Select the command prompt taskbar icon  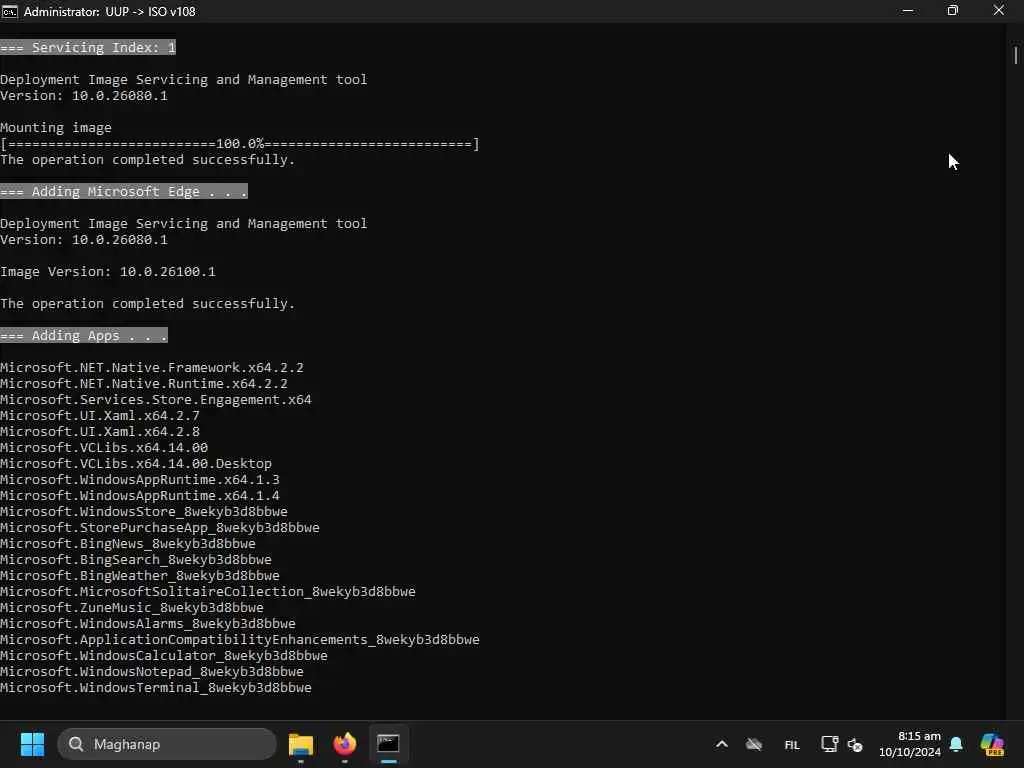[x=389, y=744]
